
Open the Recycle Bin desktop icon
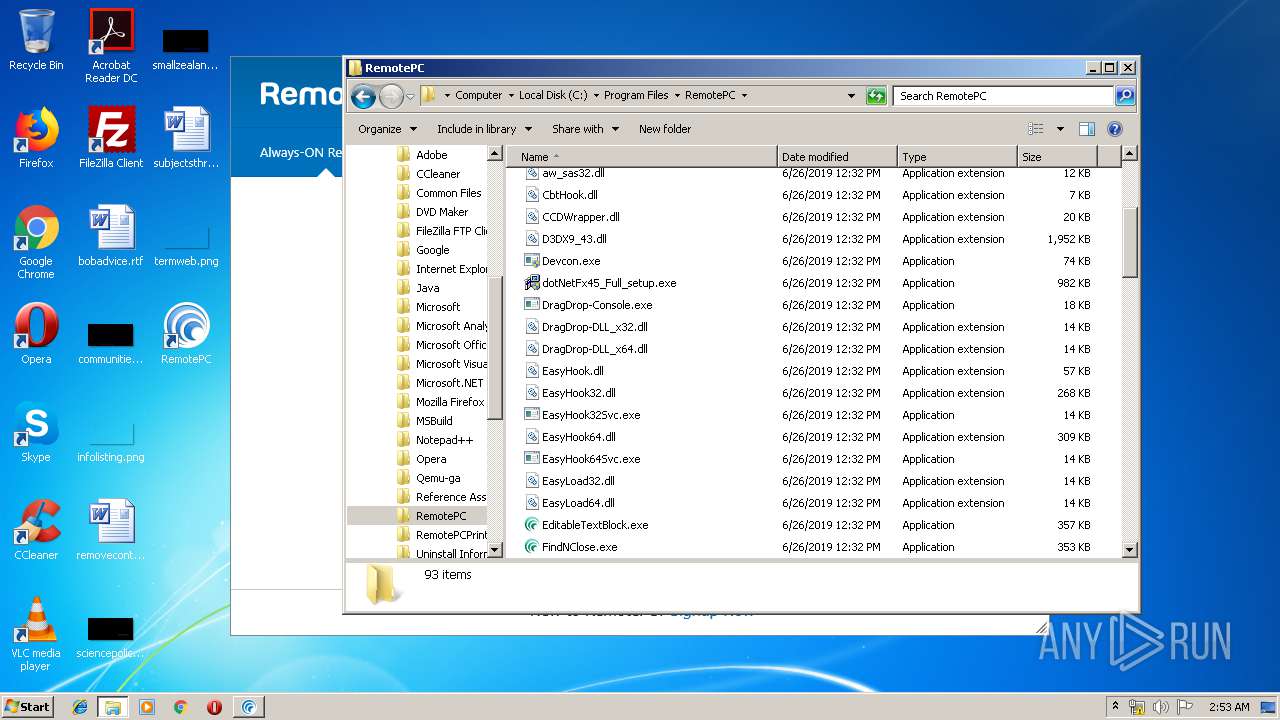coord(36,40)
